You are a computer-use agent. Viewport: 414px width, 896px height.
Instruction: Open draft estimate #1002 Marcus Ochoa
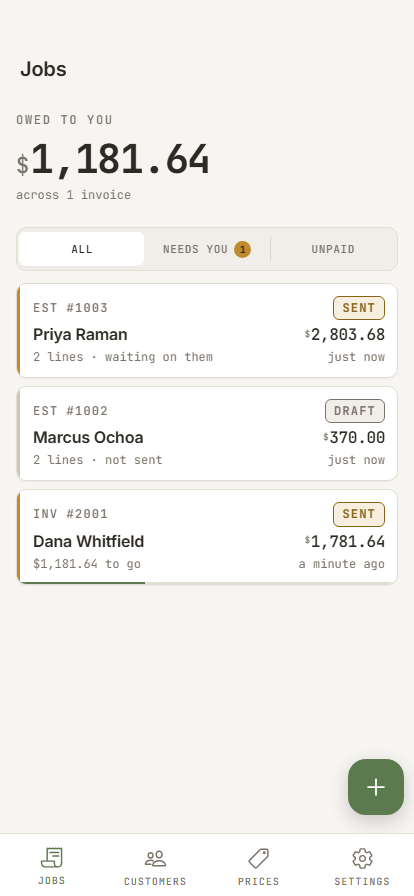(207, 433)
